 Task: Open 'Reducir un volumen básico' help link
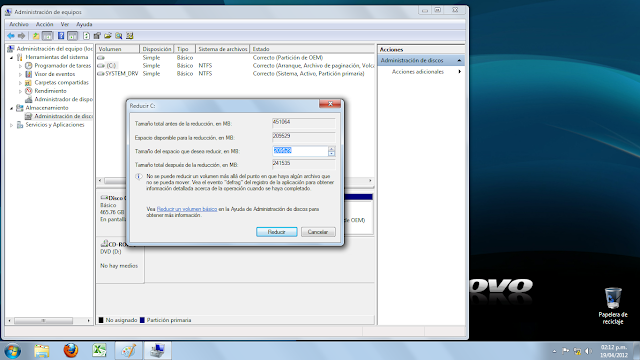(187, 209)
